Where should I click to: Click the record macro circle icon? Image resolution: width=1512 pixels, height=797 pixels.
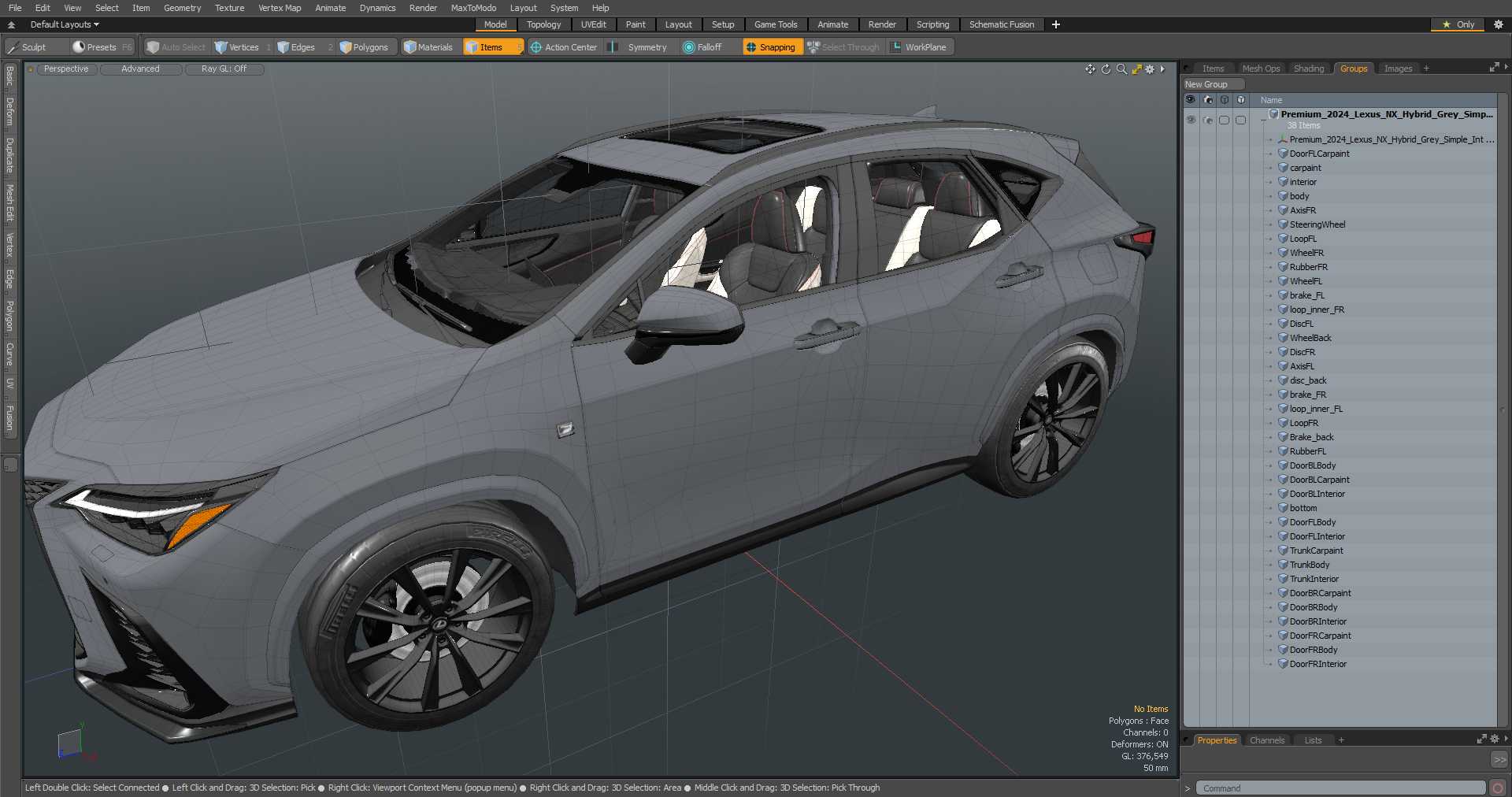pos(1498,788)
